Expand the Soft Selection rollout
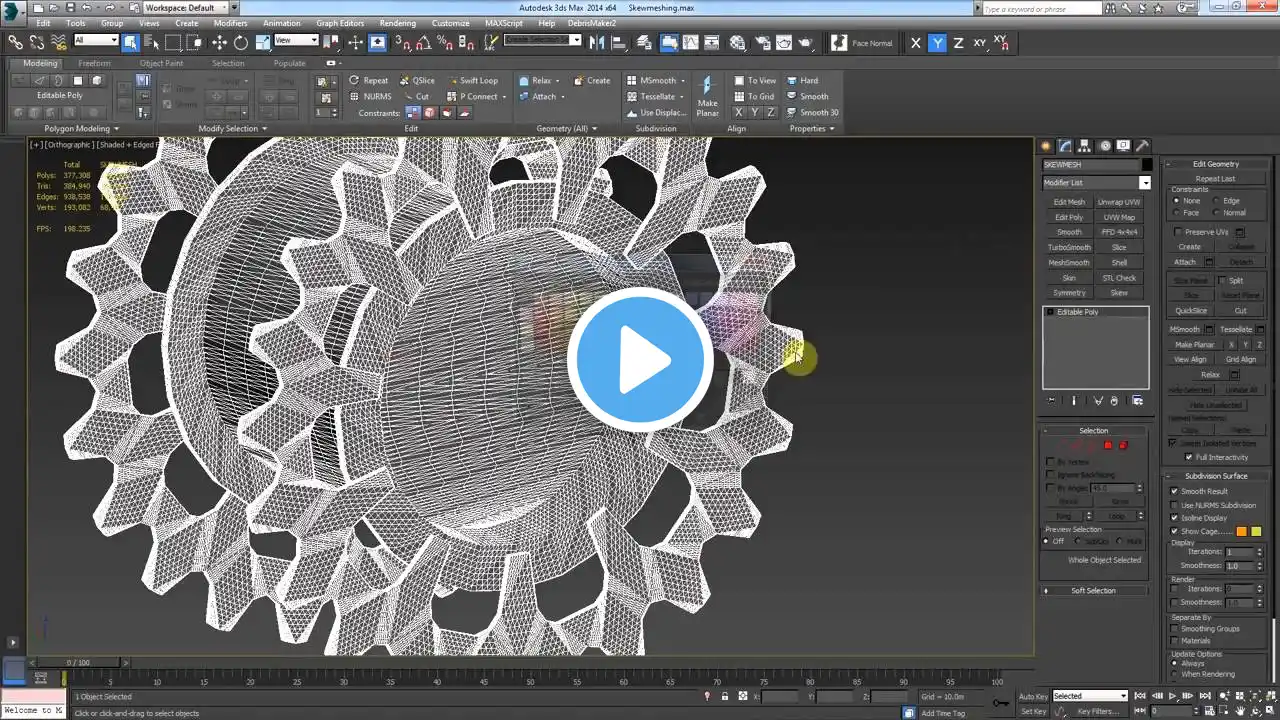The width and height of the screenshot is (1280, 720). 1095,590
